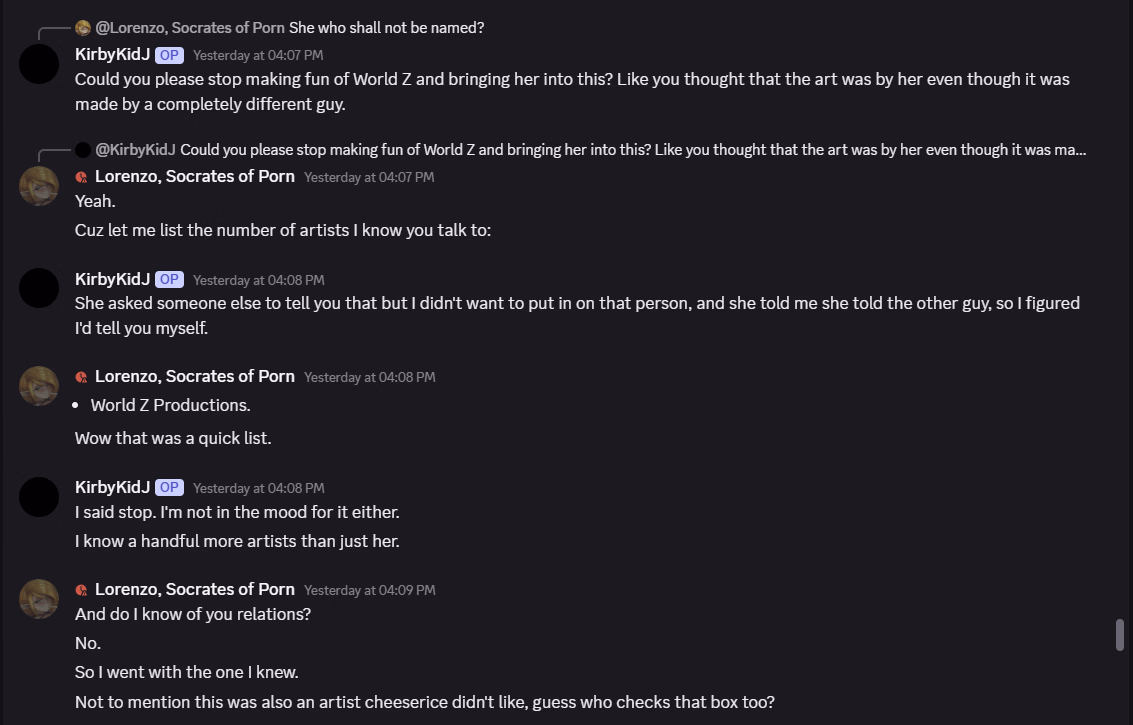The height and width of the screenshot is (725, 1133).
Task: Click Lorenzo's avatar beside the 04:08 PM message
Action: (39, 386)
